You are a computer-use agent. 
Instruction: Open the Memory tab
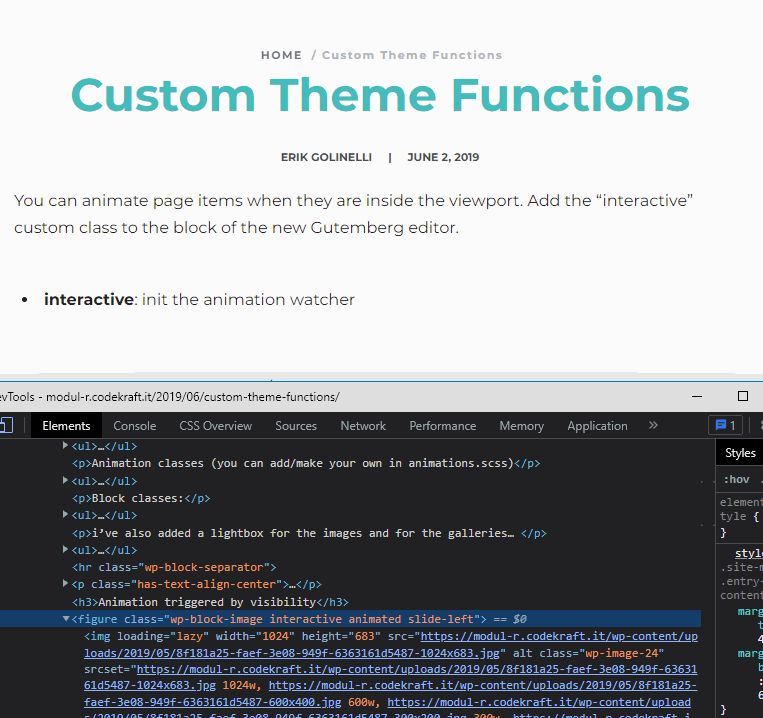[522, 426]
